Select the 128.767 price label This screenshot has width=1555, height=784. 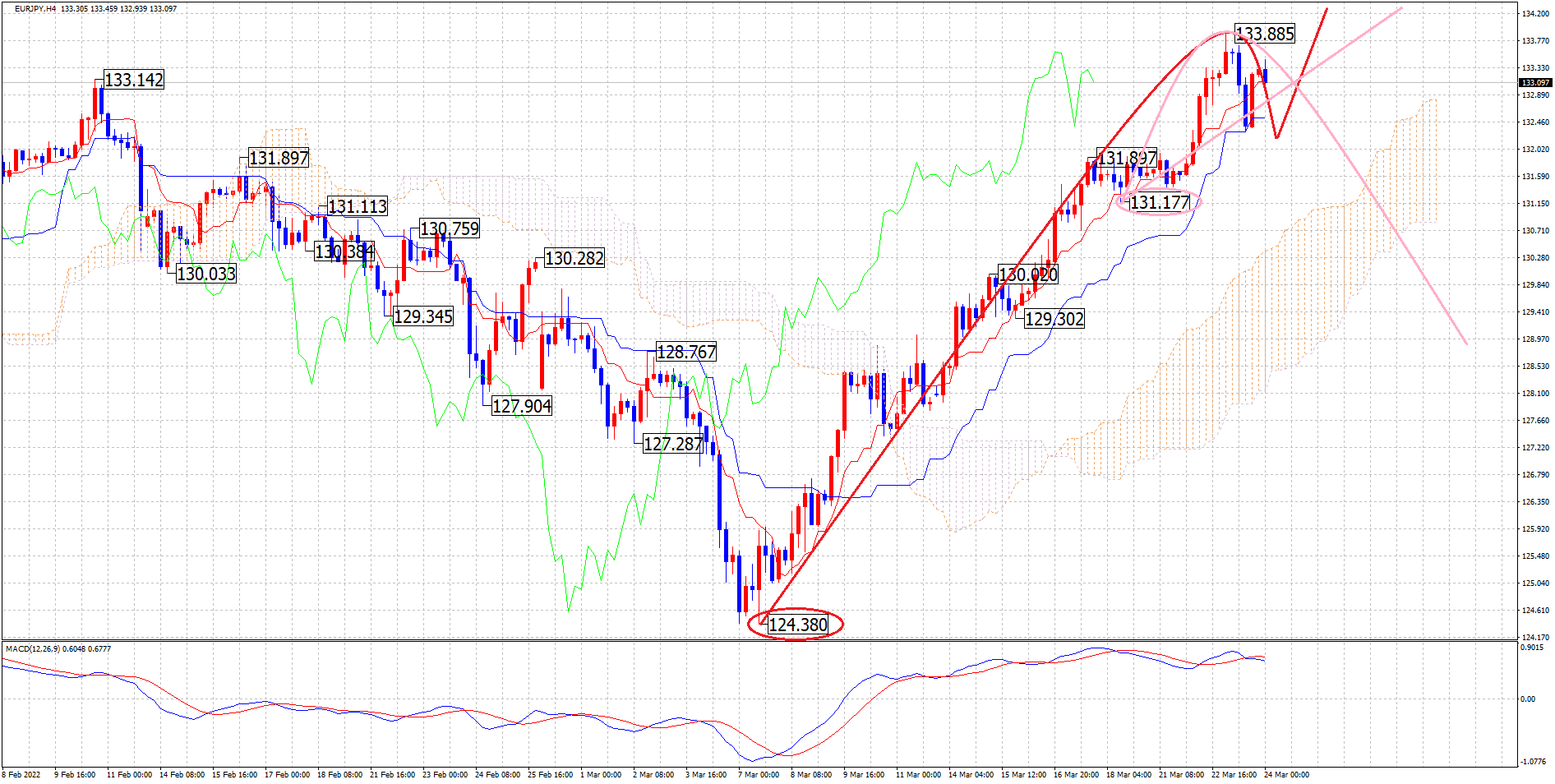pos(686,353)
